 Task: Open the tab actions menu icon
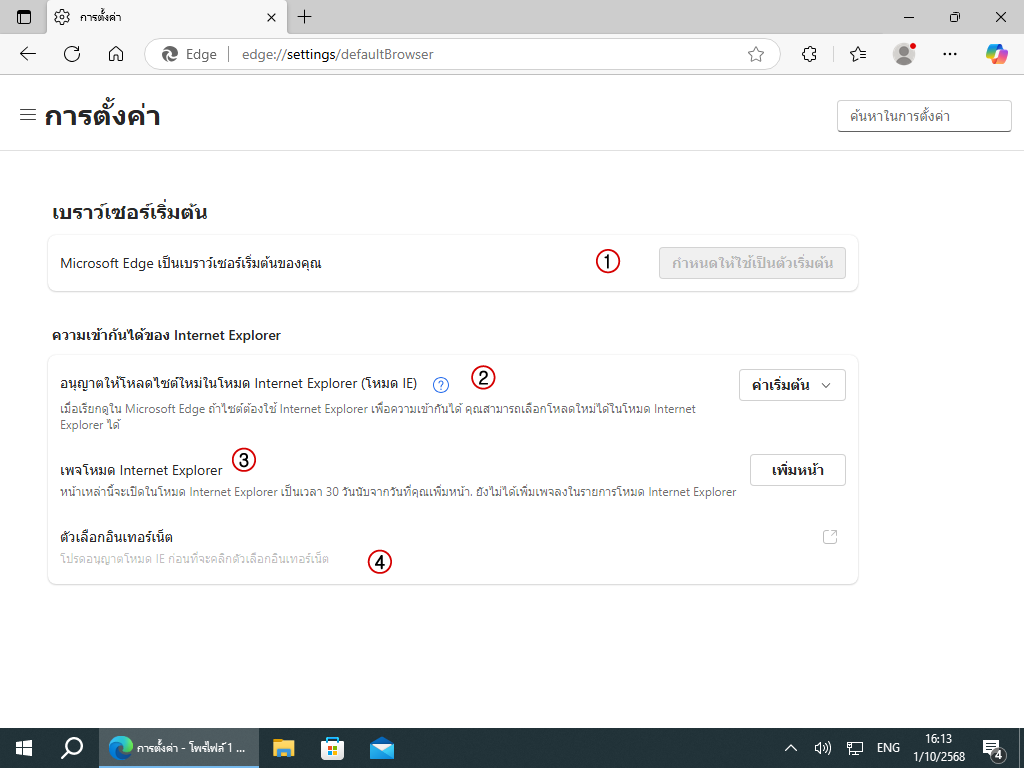tap(24, 17)
